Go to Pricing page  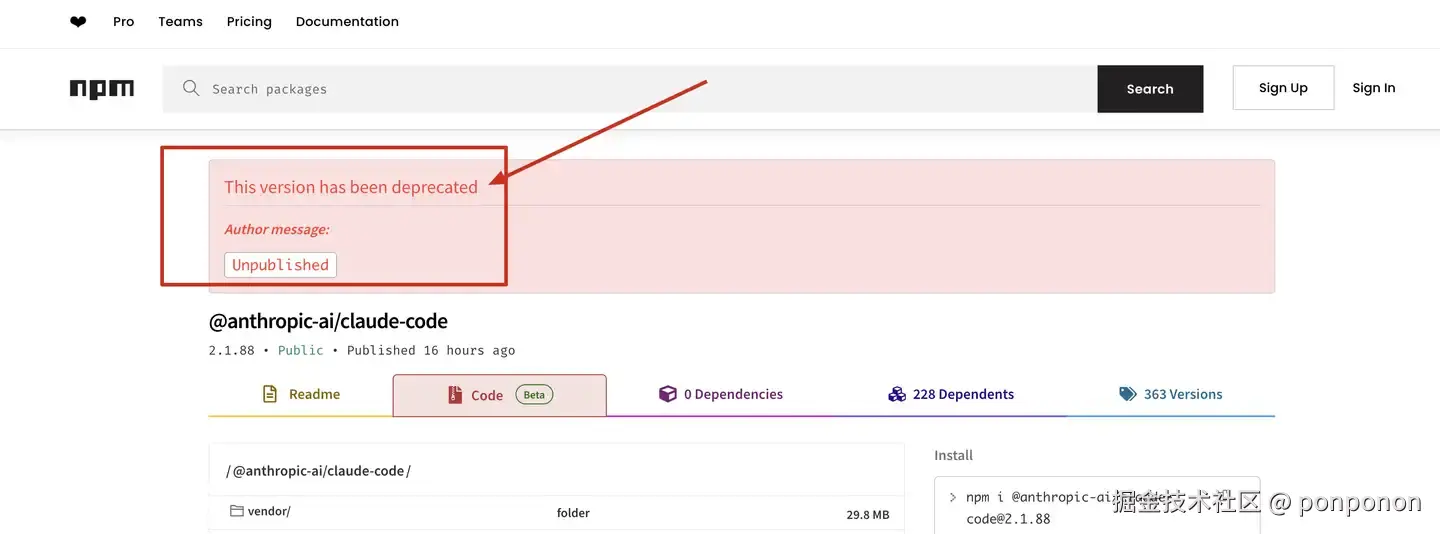pos(249,22)
